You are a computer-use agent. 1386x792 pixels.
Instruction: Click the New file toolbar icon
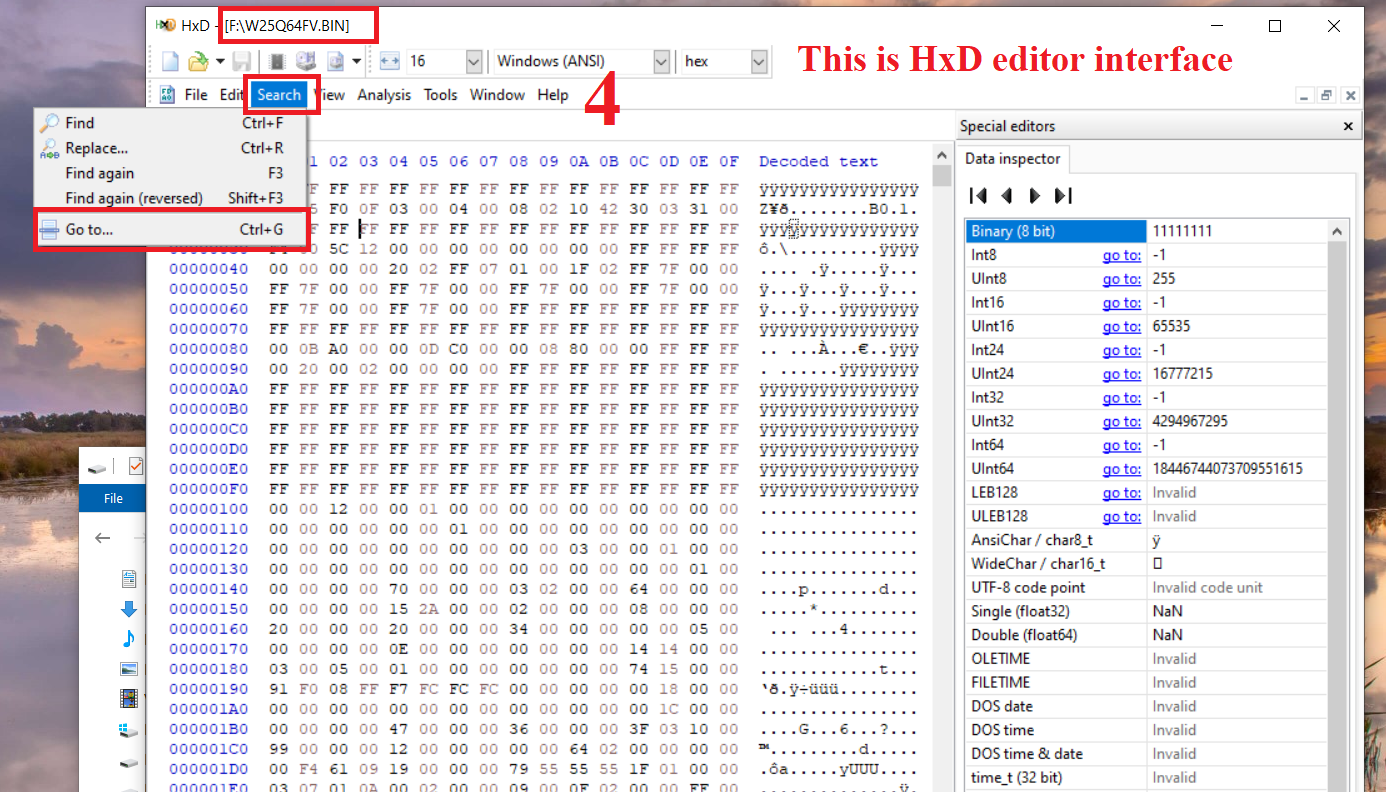(x=171, y=62)
